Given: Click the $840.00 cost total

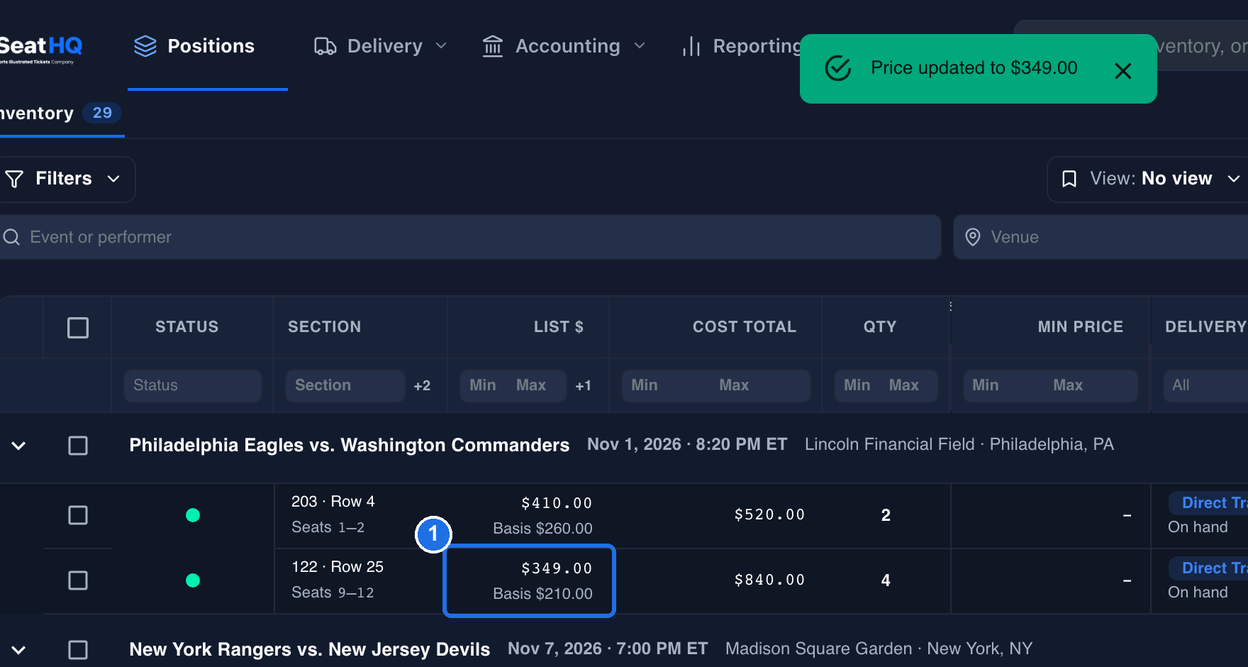Looking at the screenshot, I should [769, 580].
